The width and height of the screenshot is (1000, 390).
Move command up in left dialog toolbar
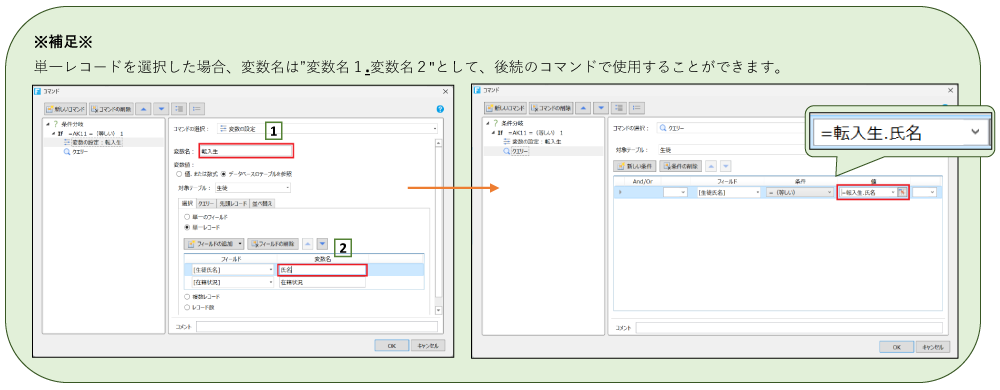pos(143,109)
